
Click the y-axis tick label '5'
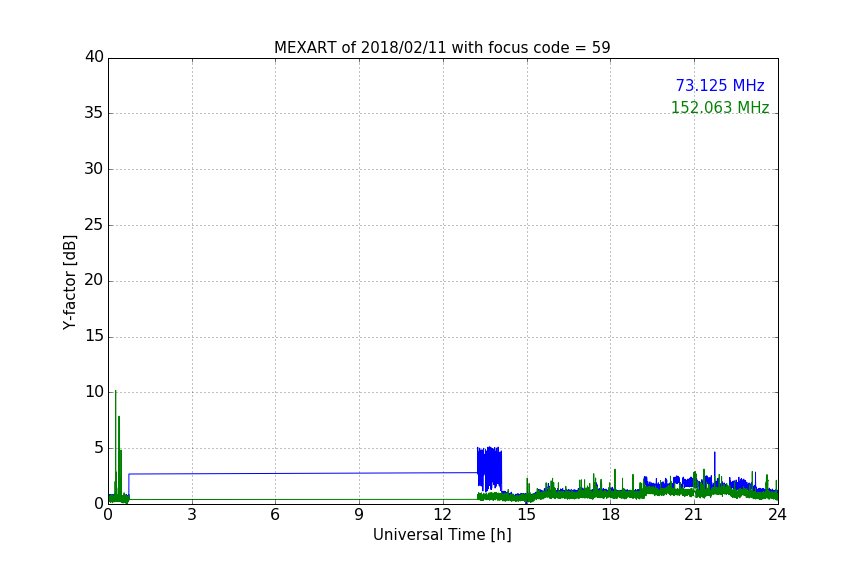point(99,448)
